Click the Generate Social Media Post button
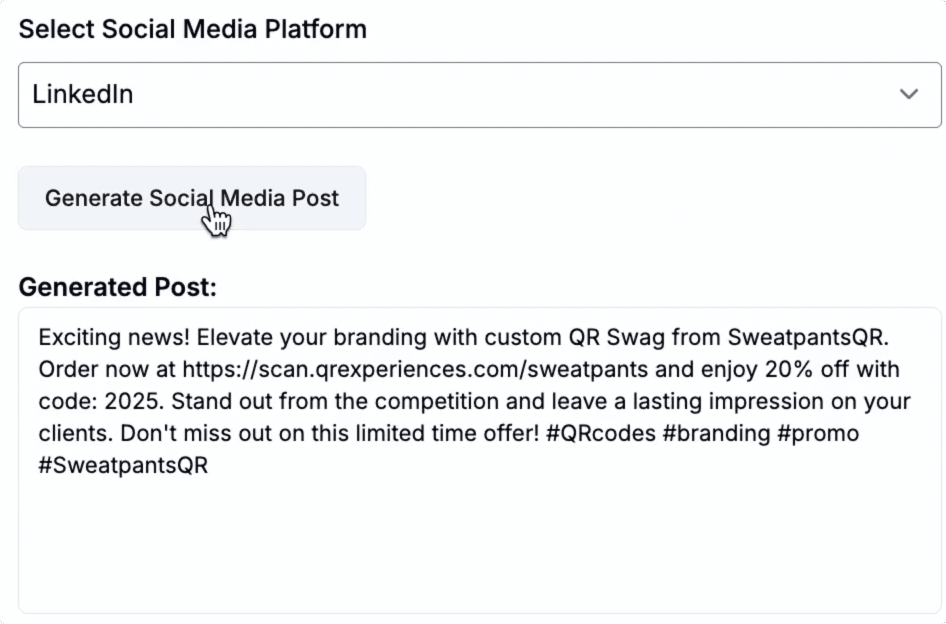 coord(191,198)
